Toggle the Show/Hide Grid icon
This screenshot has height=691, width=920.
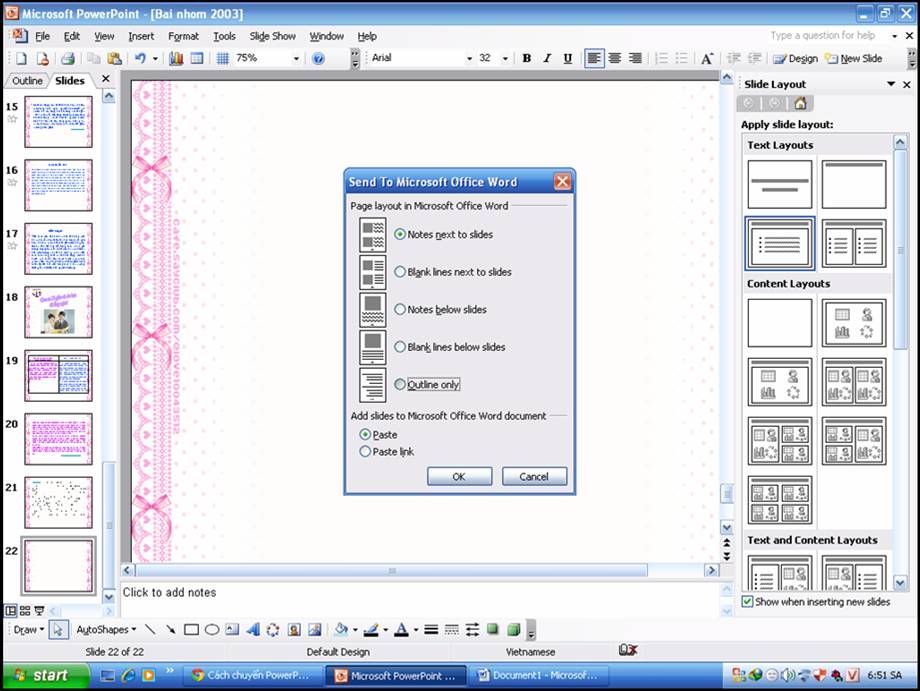click(x=222, y=59)
